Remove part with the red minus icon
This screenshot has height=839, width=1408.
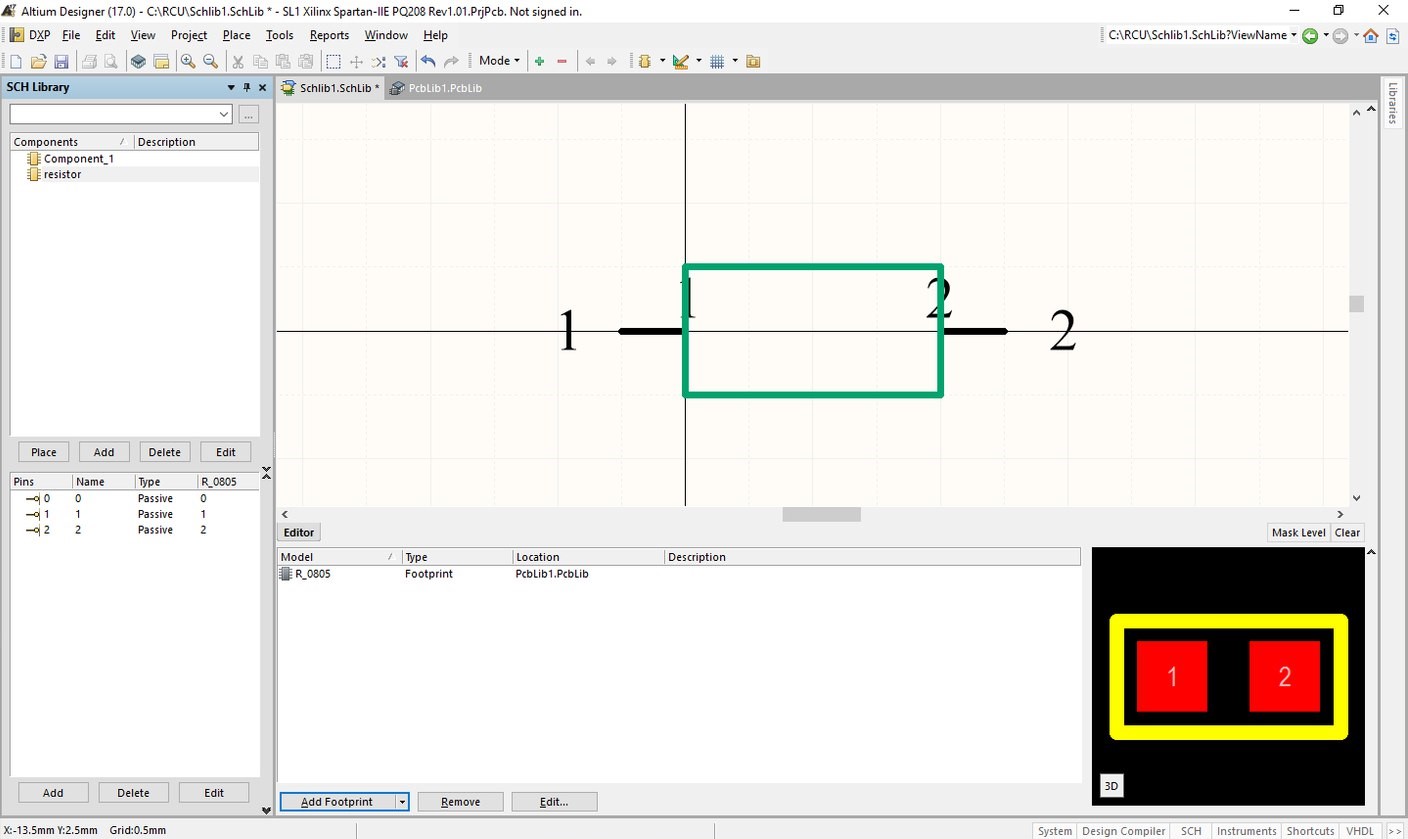[562, 61]
